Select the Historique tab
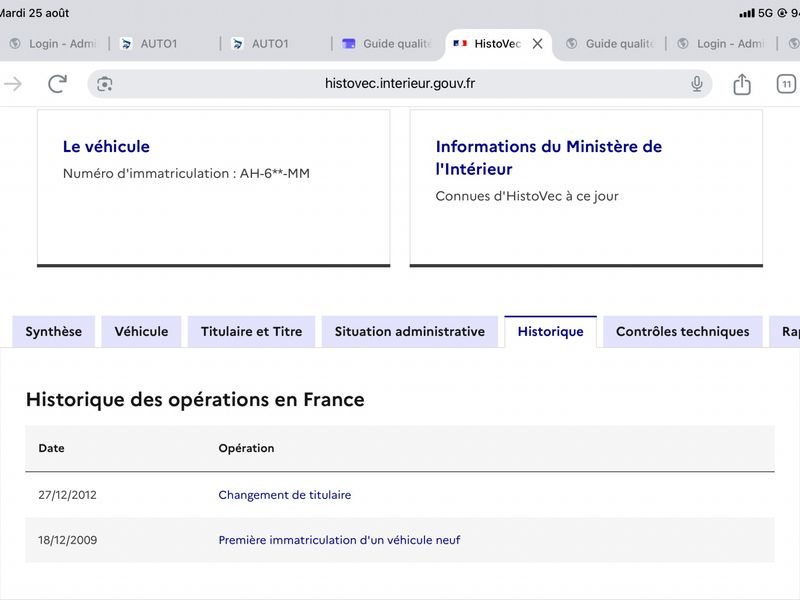 pyautogui.click(x=551, y=332)
